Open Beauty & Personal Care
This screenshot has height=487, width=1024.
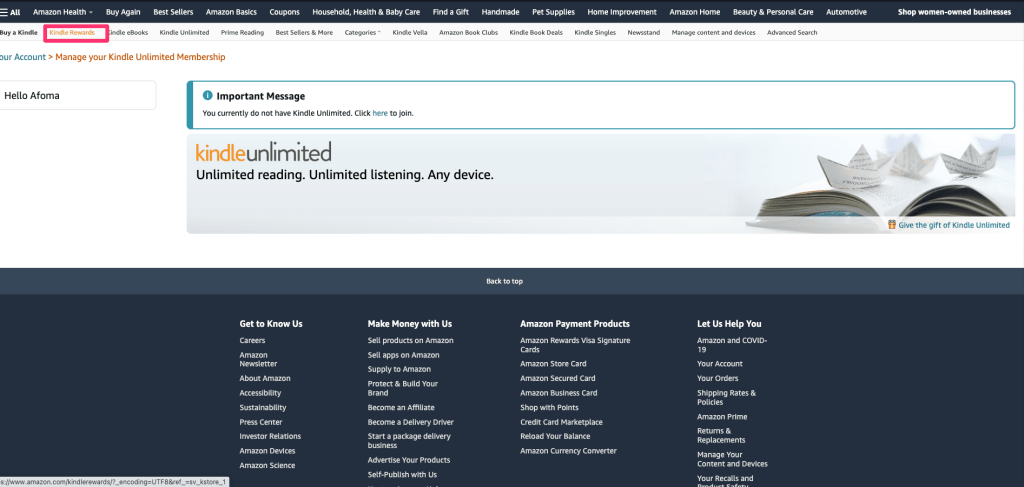[773, 12]
